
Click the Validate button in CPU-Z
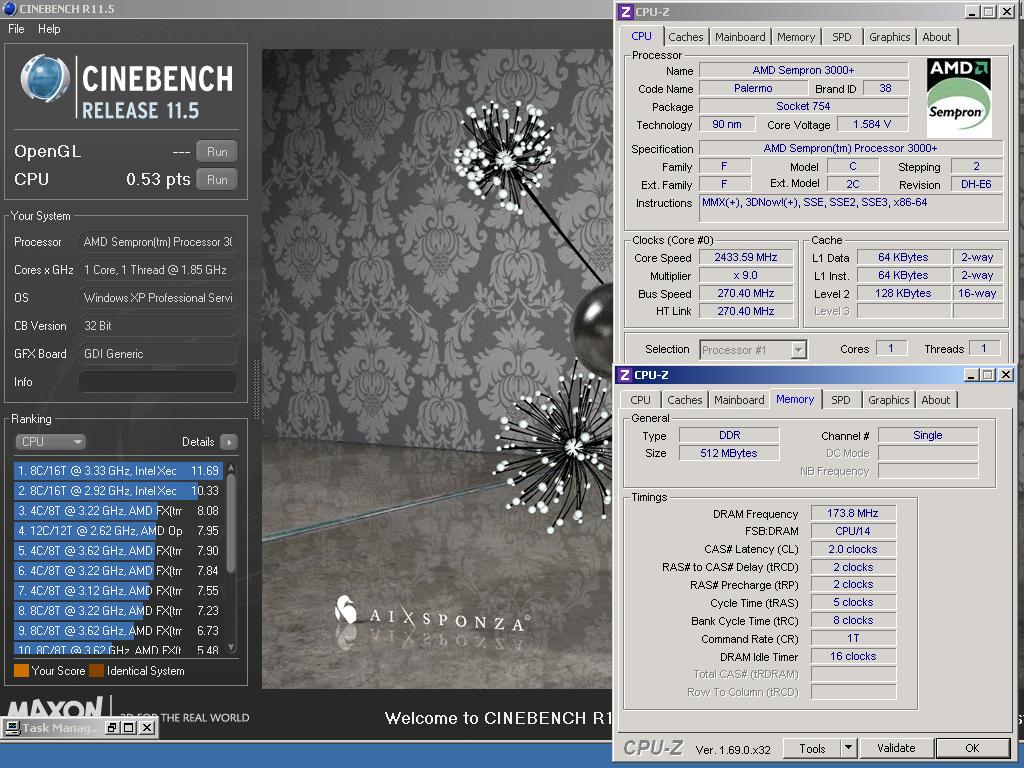(x=896, y=748)
